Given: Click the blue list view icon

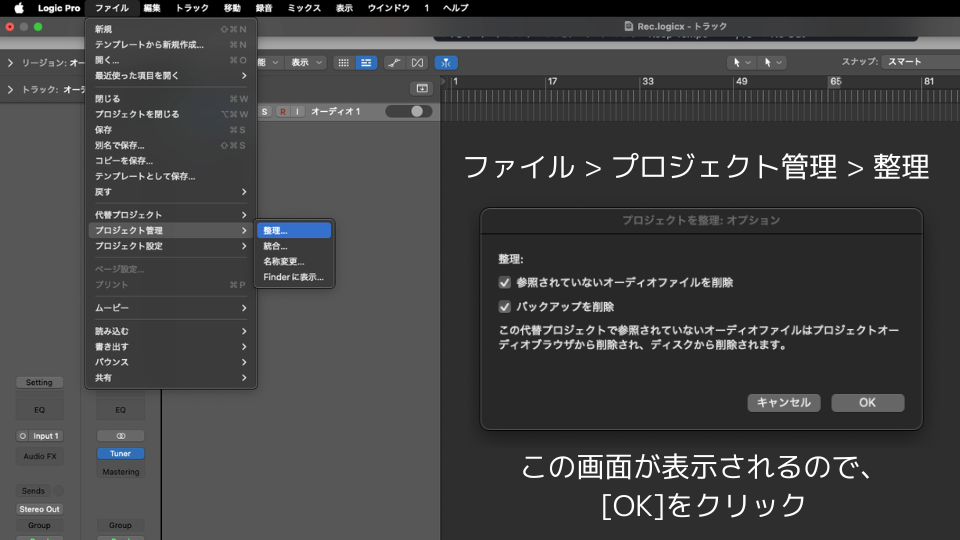Looking at the screenshot, I should [366, 62].
